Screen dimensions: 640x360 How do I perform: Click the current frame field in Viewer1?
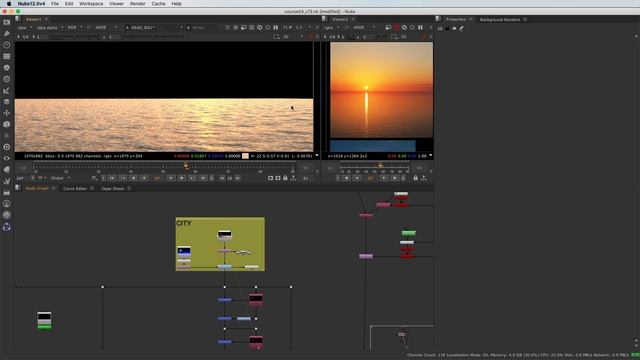[x=157, y=178]
